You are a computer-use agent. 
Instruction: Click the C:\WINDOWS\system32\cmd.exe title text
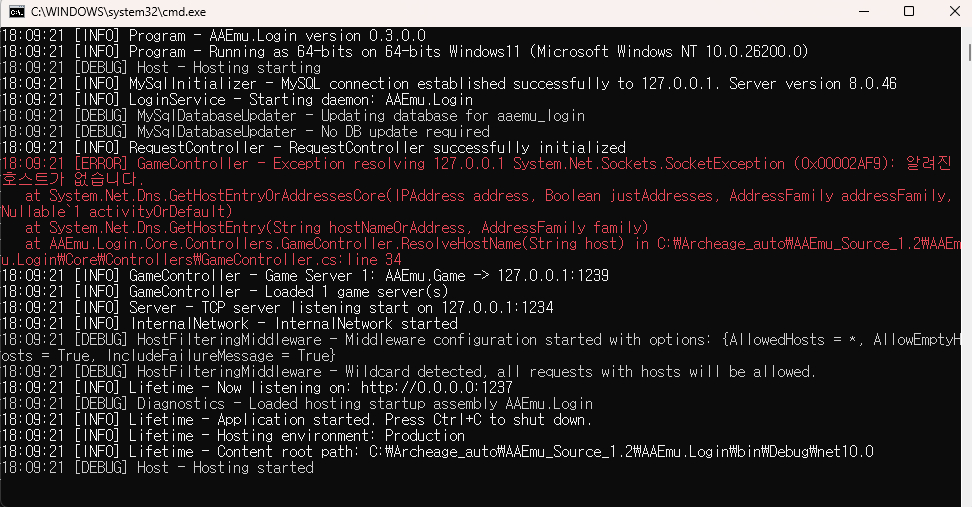pos(118,12)
